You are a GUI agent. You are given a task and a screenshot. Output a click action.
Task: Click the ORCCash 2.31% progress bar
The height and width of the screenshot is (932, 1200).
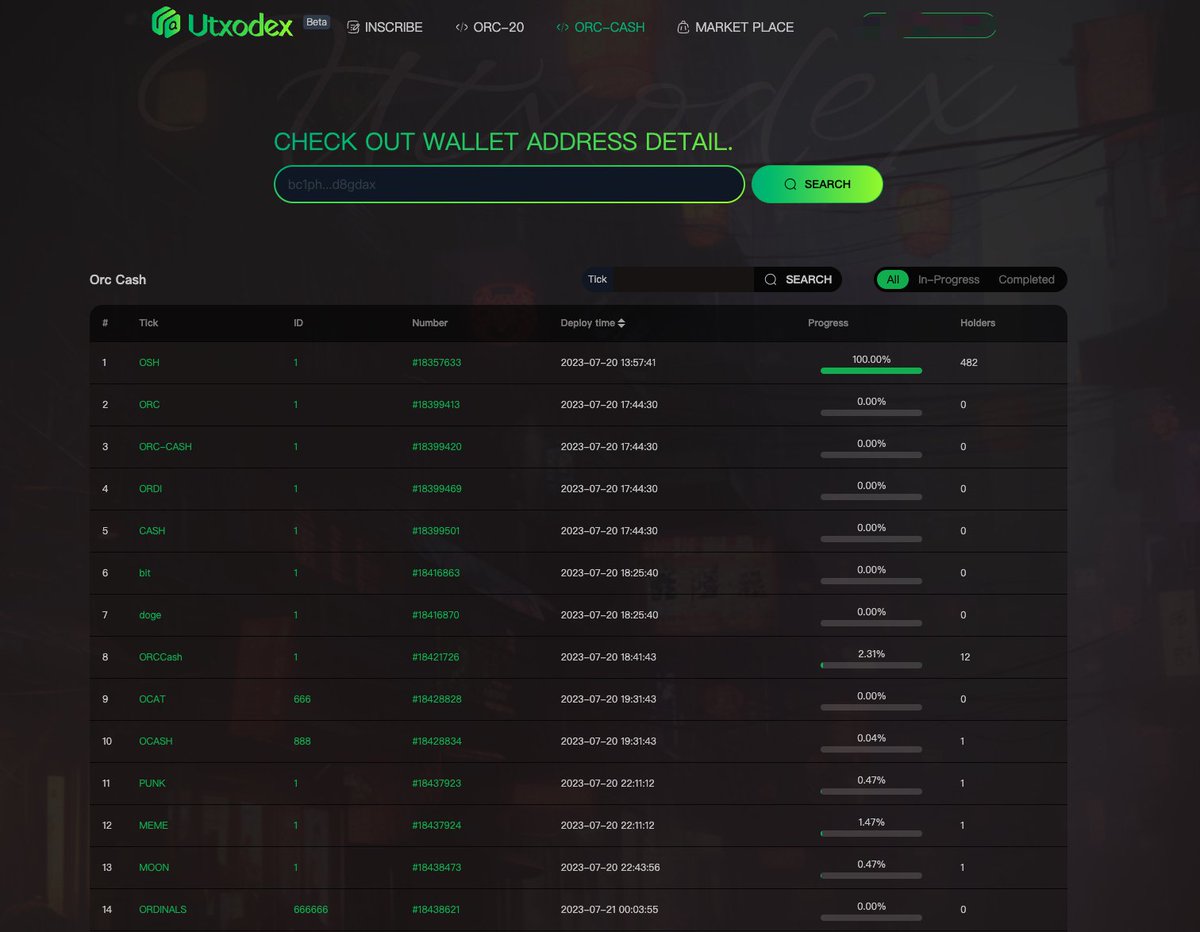[x=871, y=665]
